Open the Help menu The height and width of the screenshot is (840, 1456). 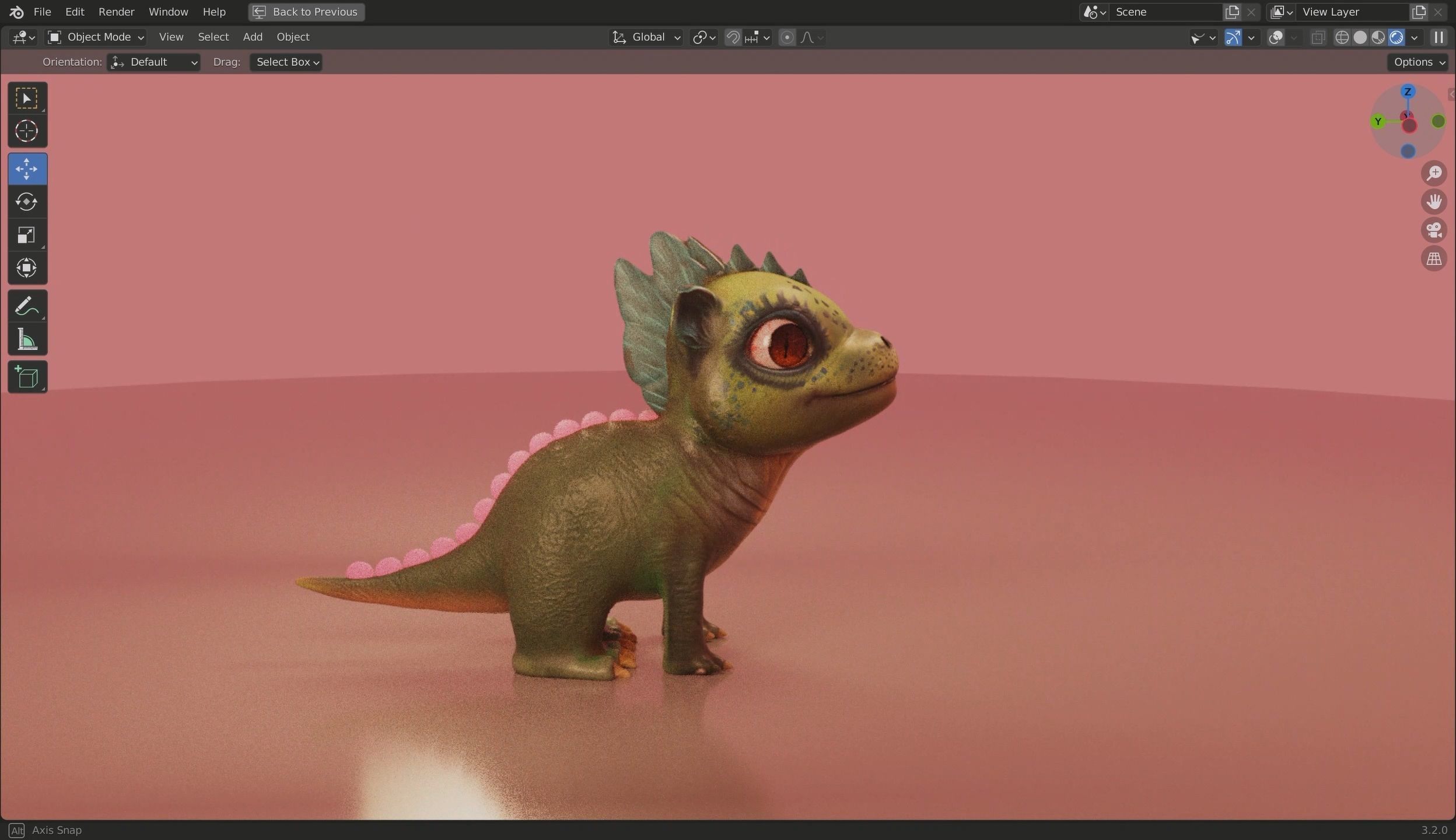click(x=213, y=12)
